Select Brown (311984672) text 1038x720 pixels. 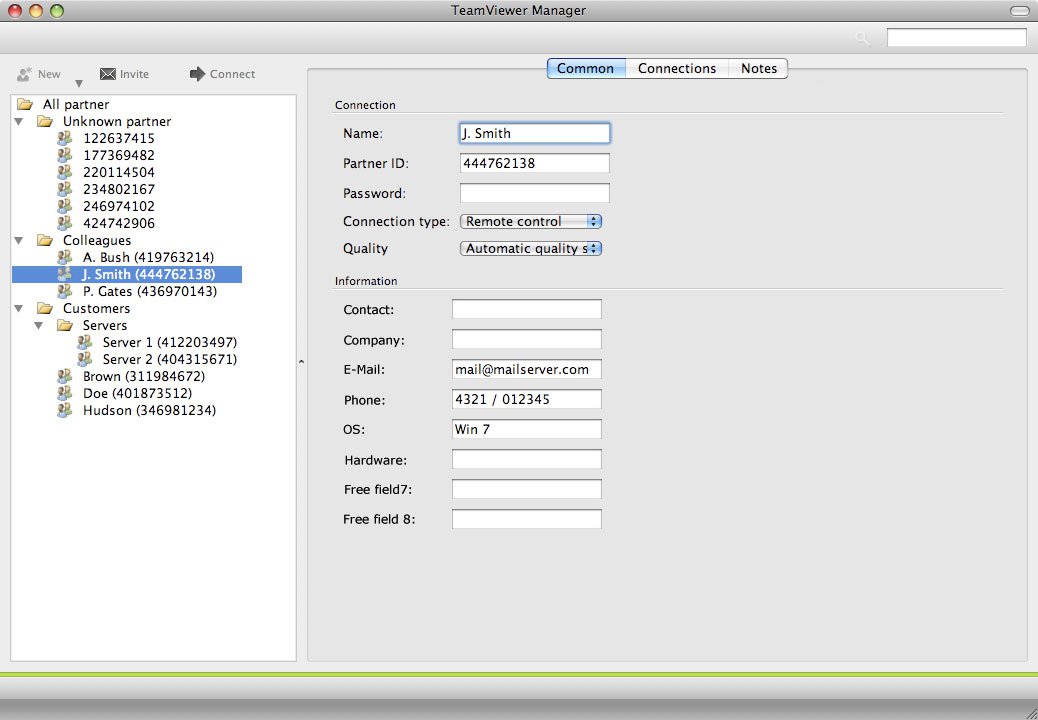point(144,376)
